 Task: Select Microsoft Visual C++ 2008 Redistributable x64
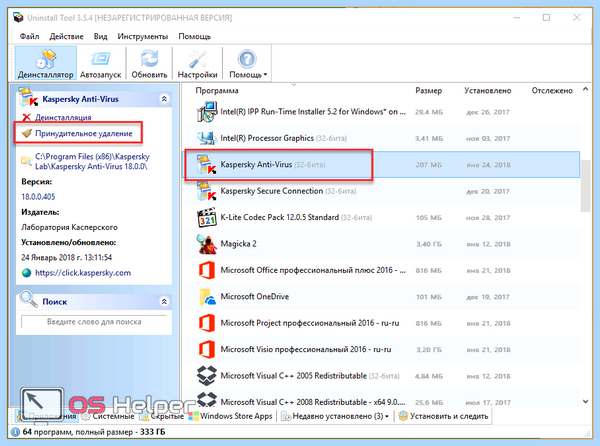coord(381,402)
